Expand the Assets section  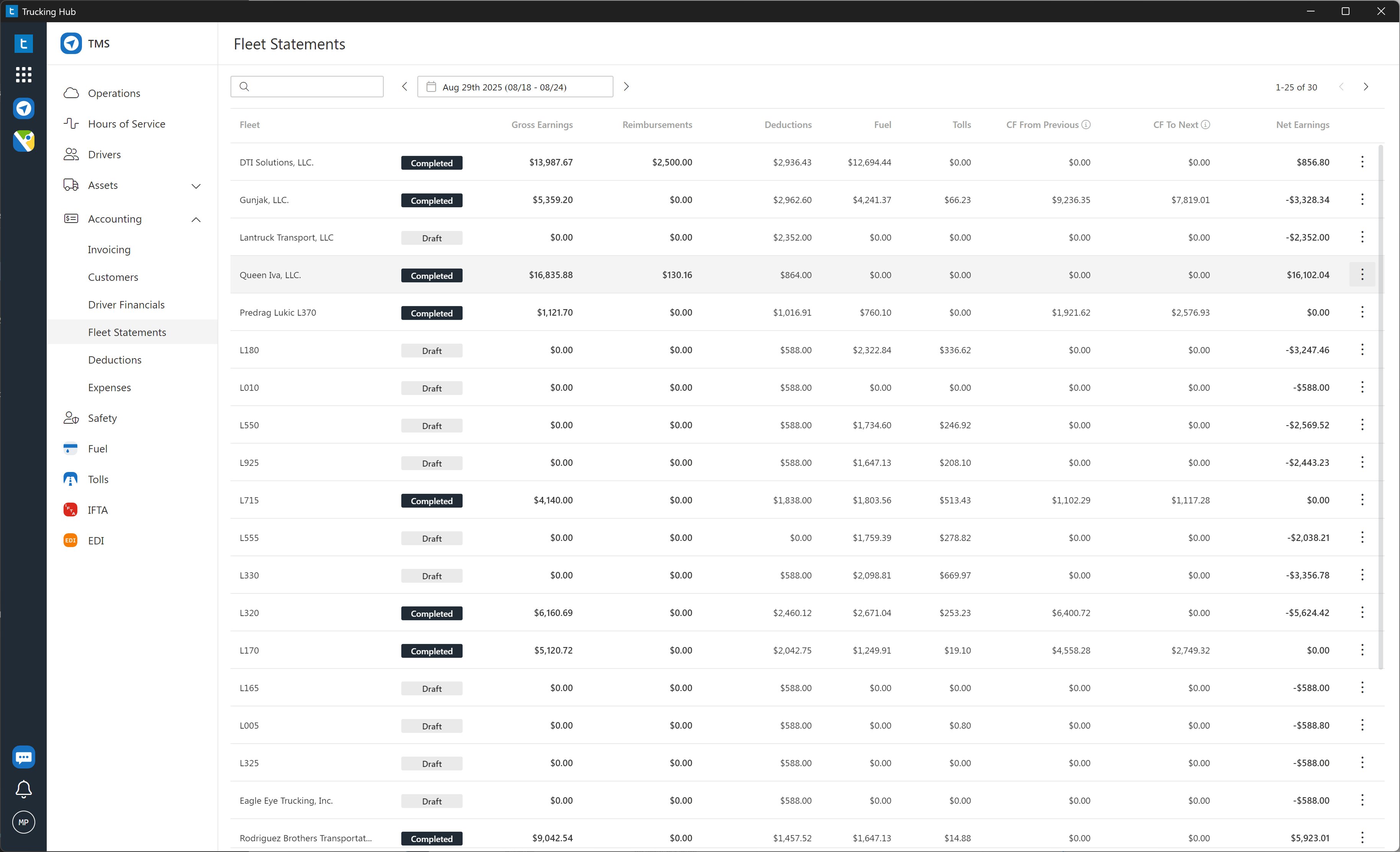(196, 186)
